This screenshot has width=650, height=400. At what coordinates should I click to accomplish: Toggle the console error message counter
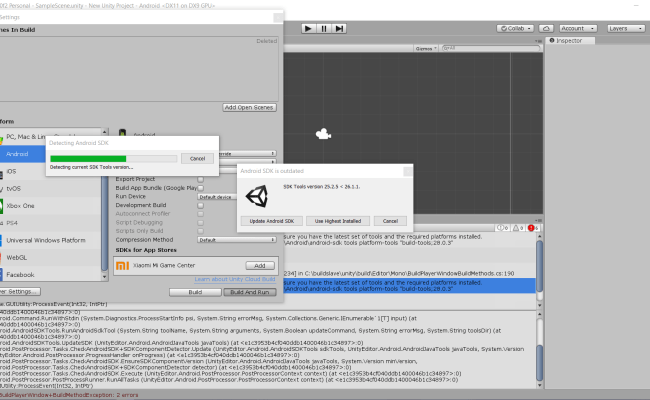[533, 228]
